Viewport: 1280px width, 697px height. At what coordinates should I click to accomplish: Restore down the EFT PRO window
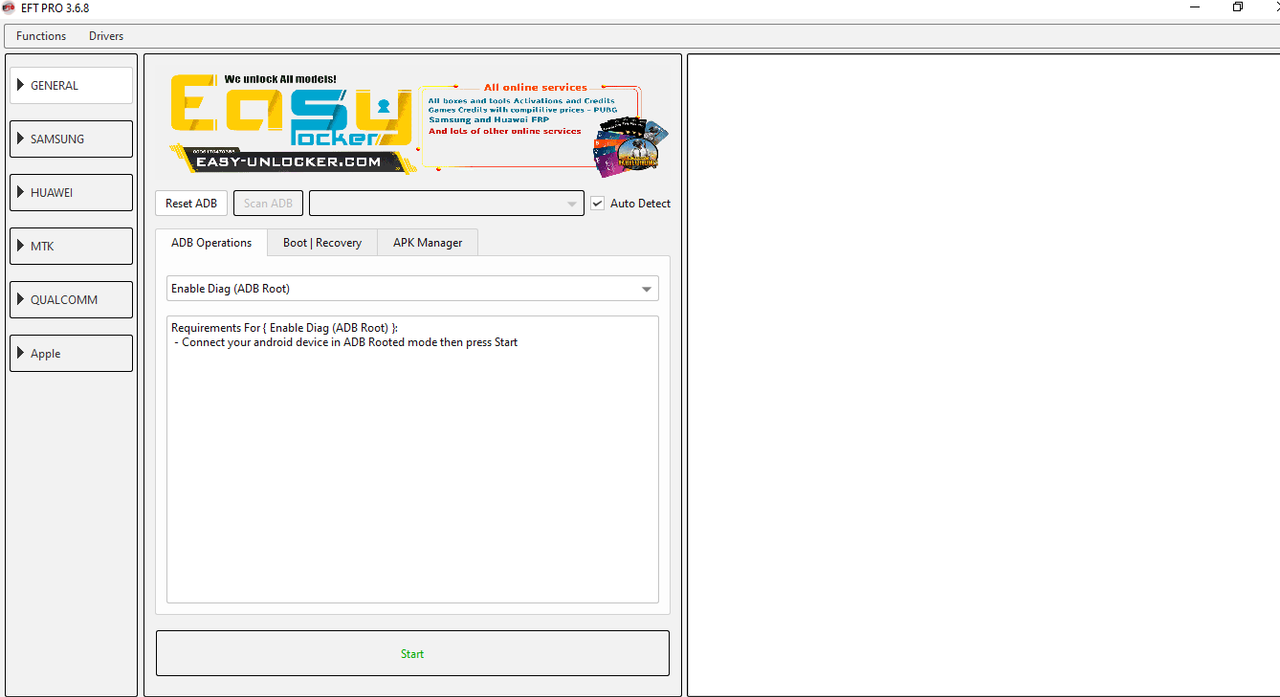tap(1238, 7)
